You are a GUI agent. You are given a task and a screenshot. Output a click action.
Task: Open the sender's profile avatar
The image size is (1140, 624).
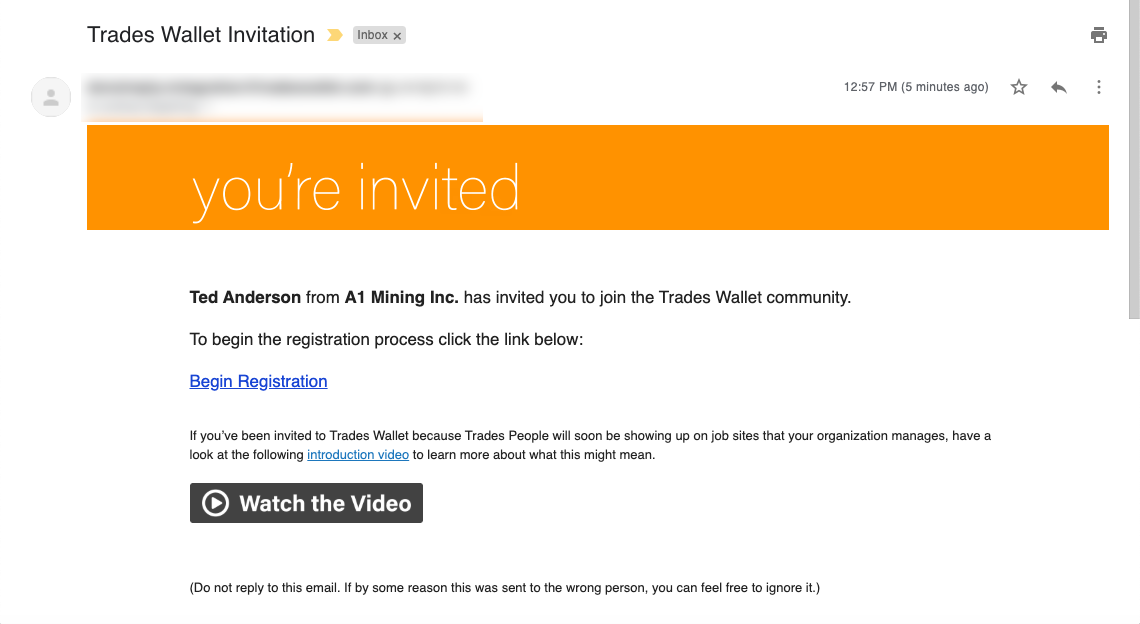click(x=51, y=97)
